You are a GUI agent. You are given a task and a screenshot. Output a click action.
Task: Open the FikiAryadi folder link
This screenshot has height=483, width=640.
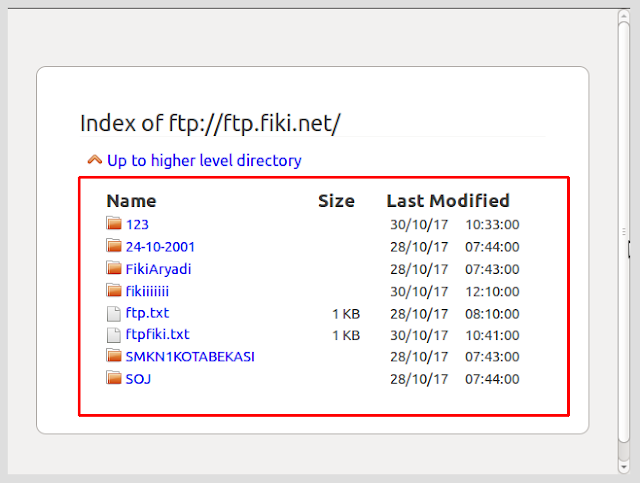[158, 268]
